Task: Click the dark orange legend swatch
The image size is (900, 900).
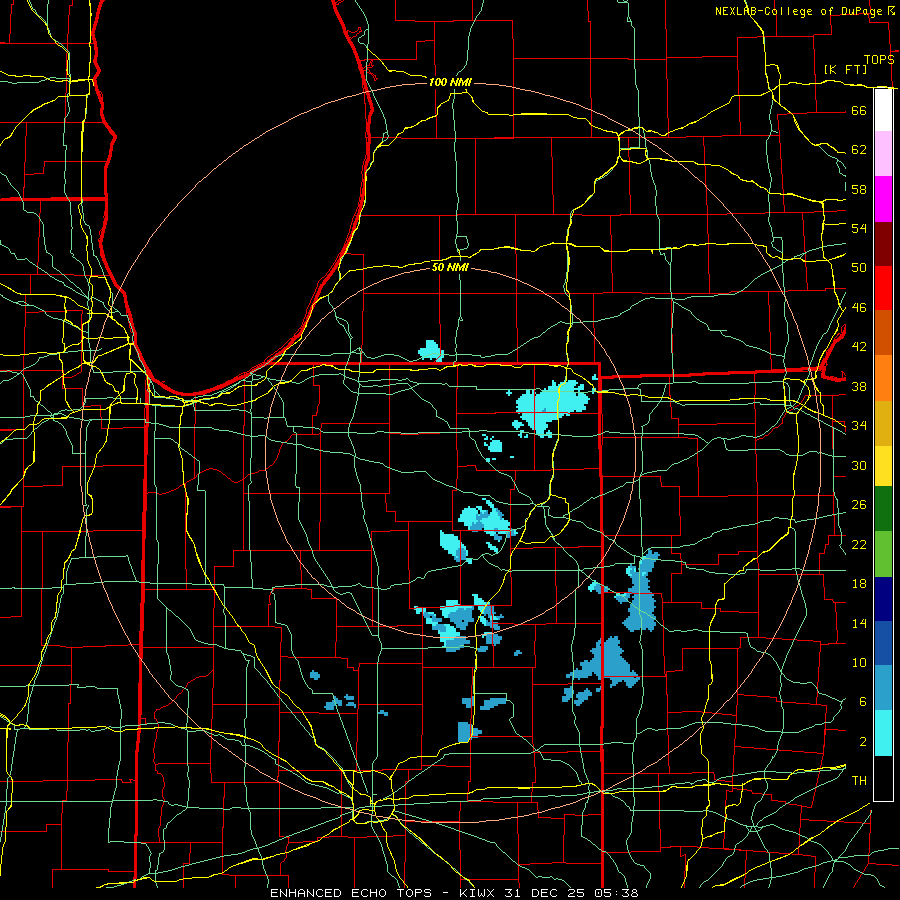Action: point(883,333)
